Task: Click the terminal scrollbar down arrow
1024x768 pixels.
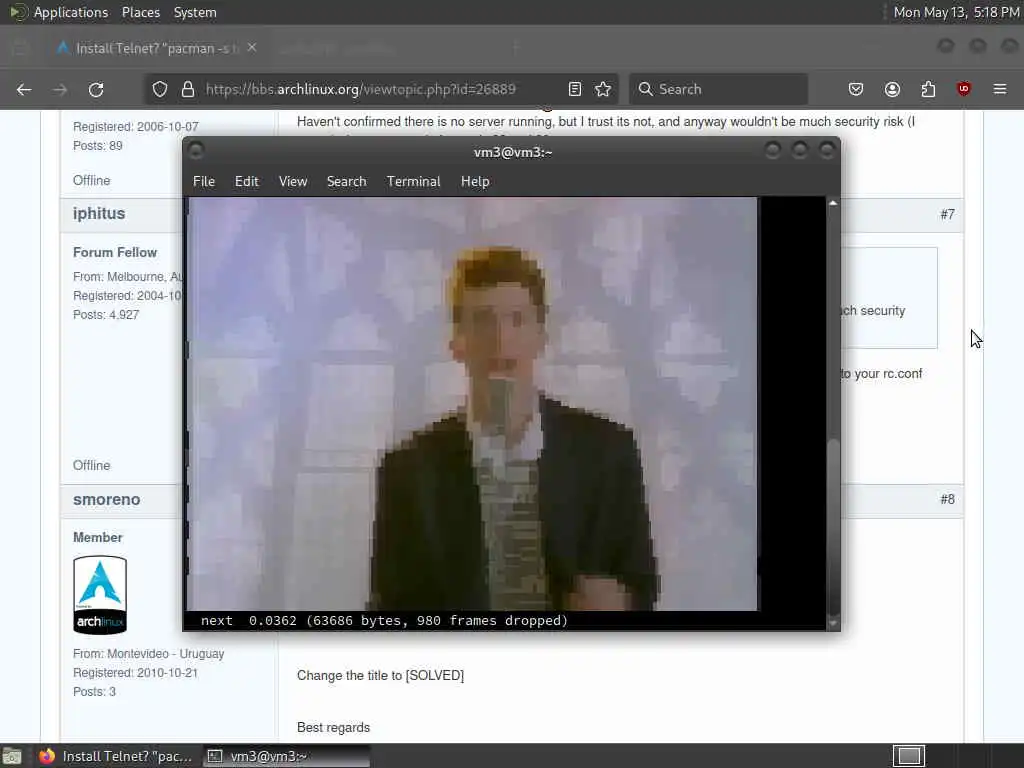Action: [x=833, y=623]
